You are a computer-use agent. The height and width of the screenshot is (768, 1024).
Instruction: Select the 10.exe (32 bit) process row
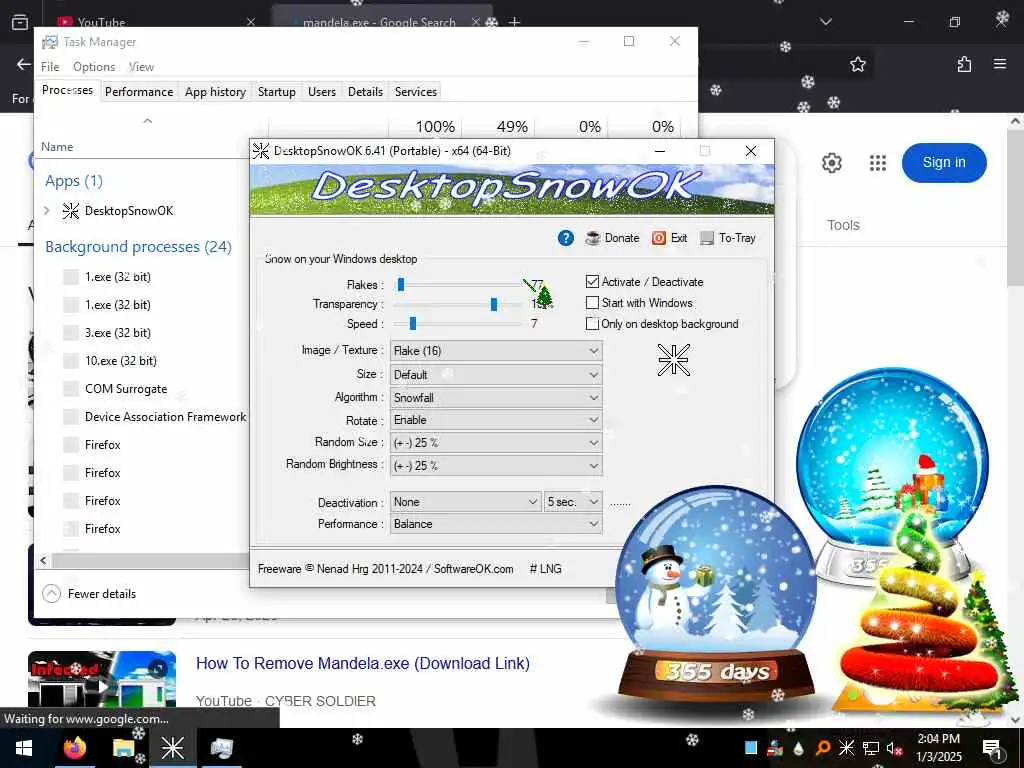tap(141, 360)
